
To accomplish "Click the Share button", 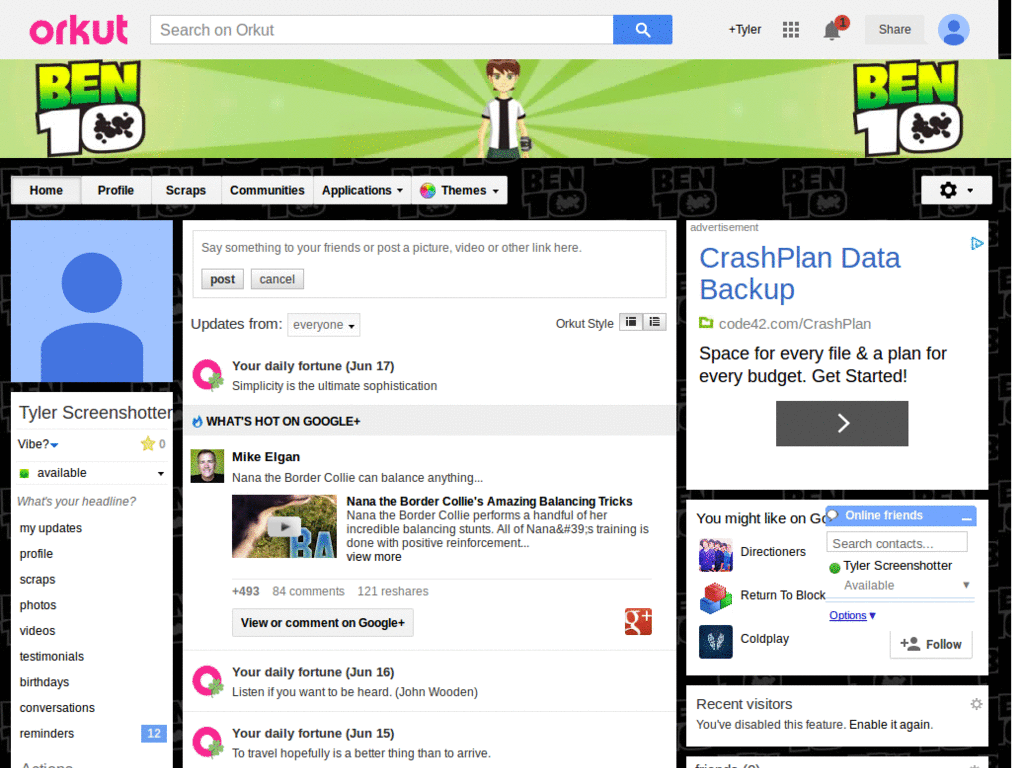I will (x=894, y=29).
